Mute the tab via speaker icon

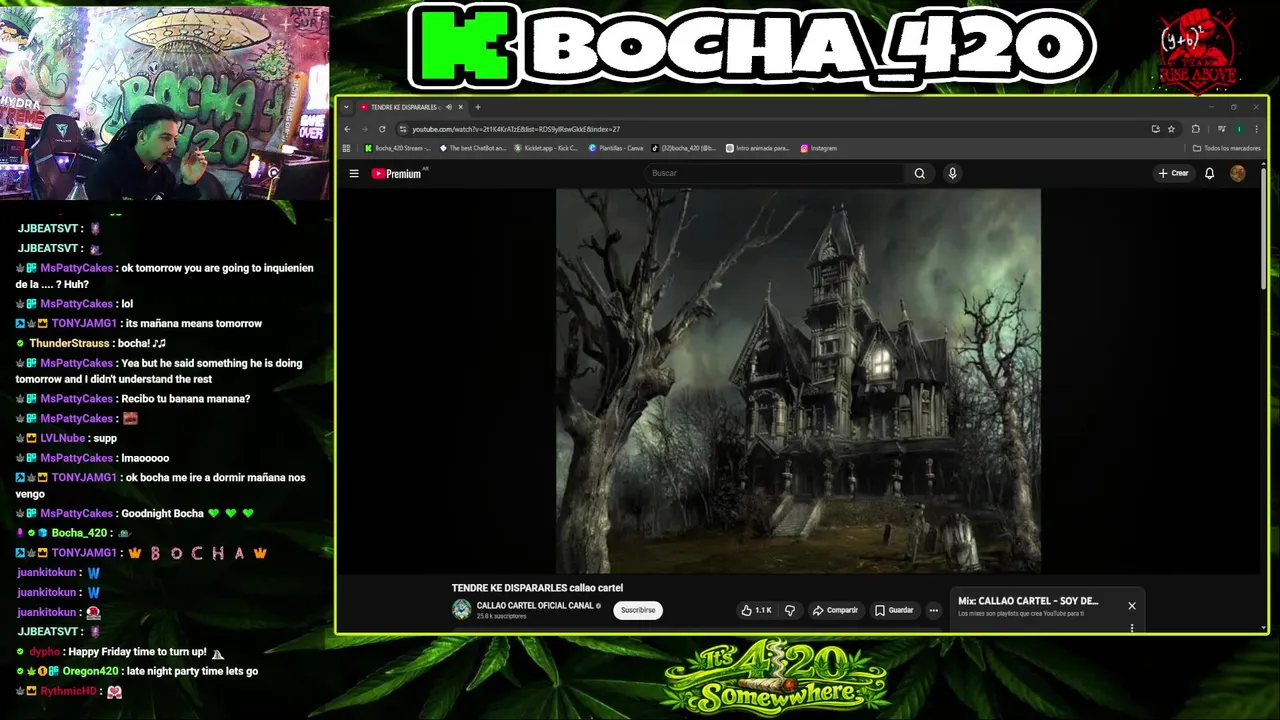(x=449, y=107)
